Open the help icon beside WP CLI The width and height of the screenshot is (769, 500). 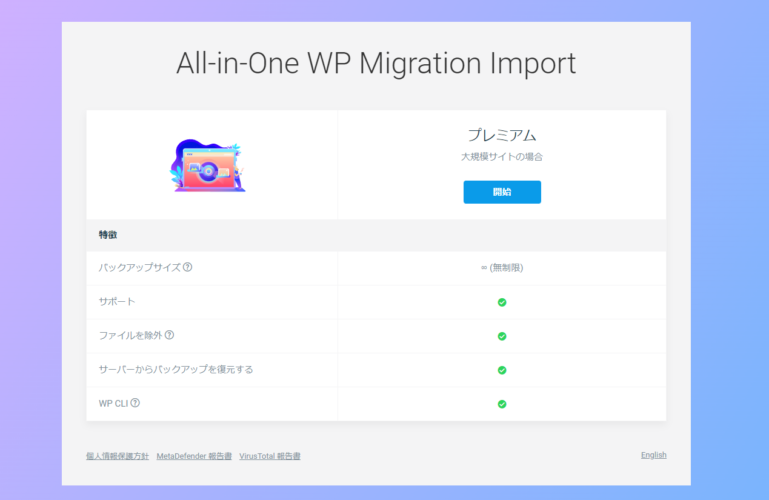135,403
